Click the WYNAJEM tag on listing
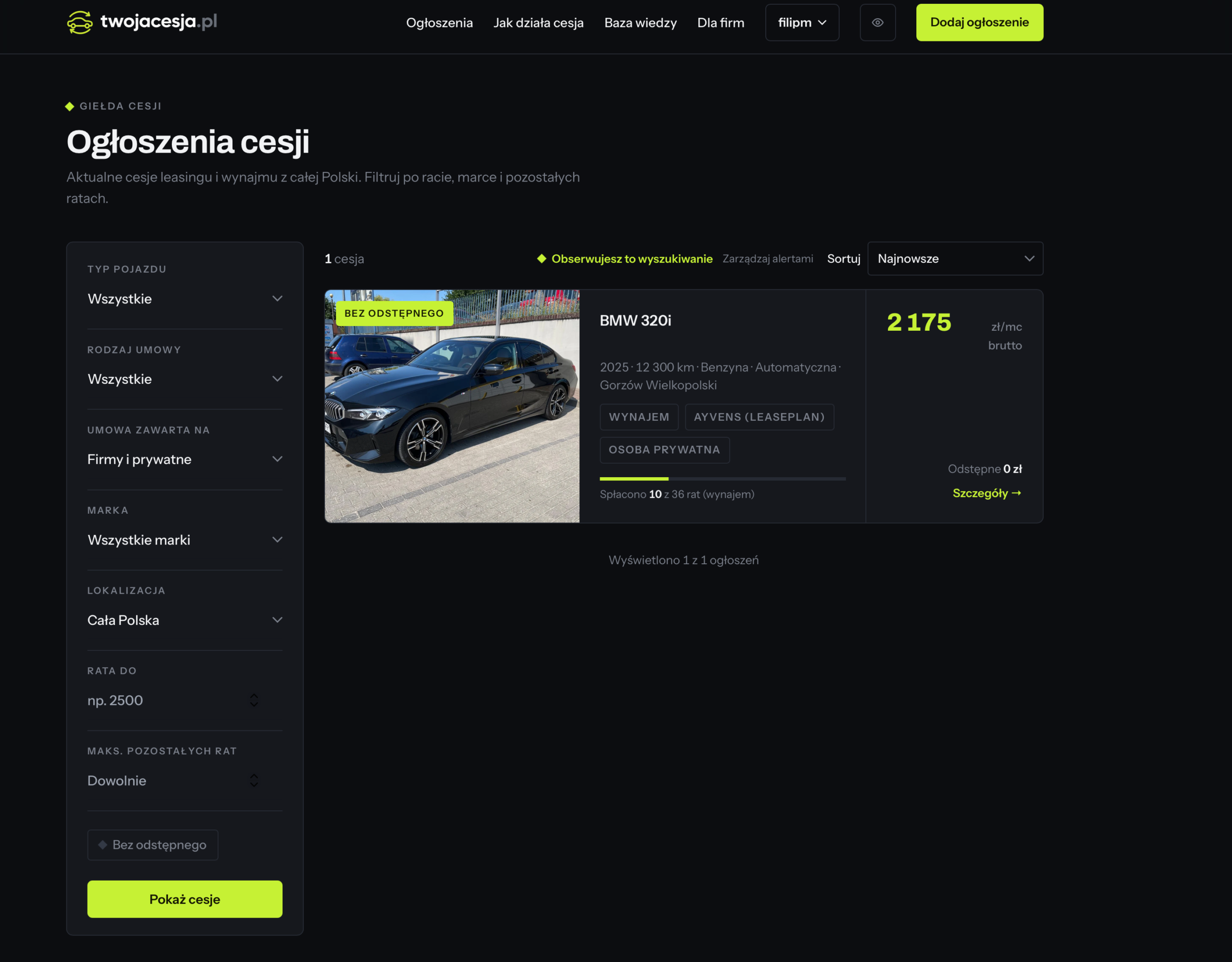 (x=639, y=417)
